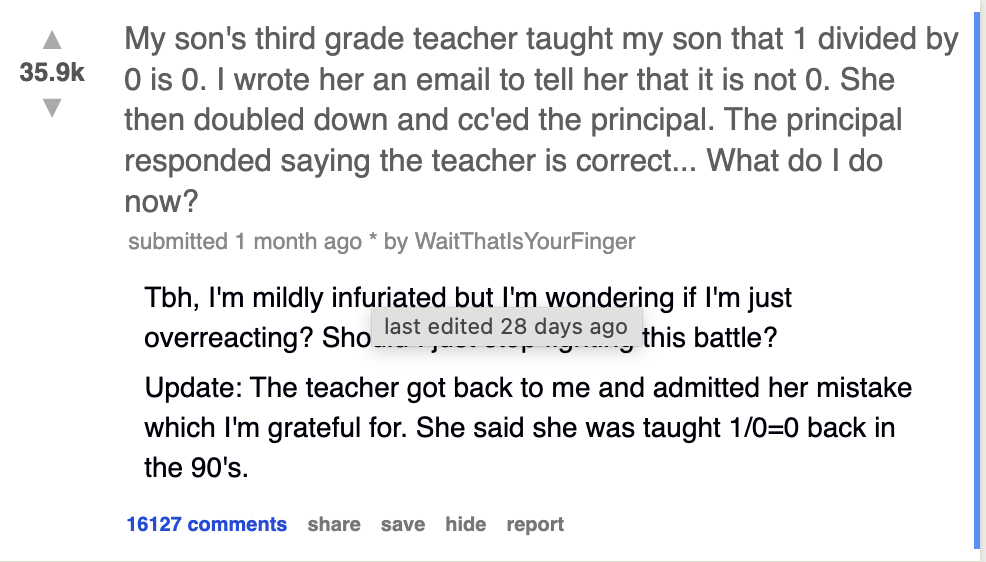Hide this post with the hide link
The height and width of the screenshot is (562, 986).
click(465, 524)
